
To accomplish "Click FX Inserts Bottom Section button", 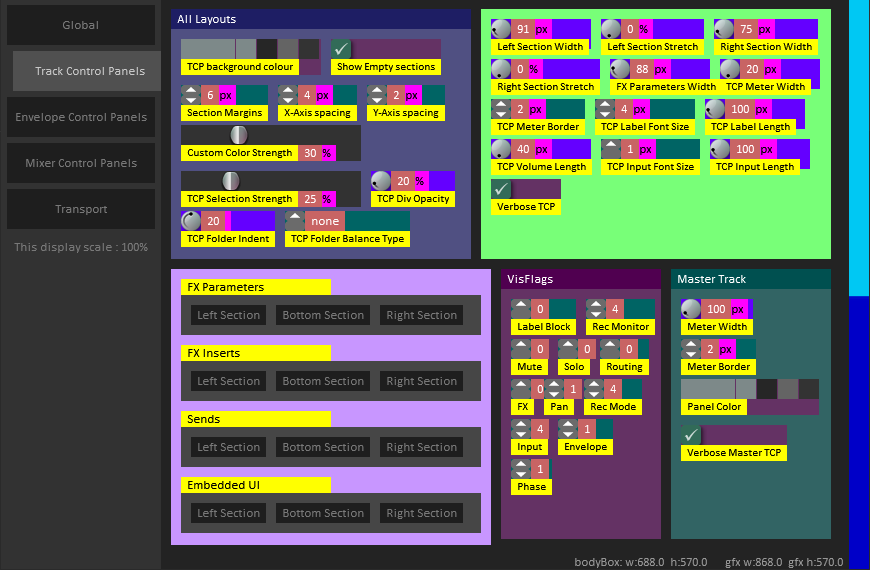I will click(323, 381).
